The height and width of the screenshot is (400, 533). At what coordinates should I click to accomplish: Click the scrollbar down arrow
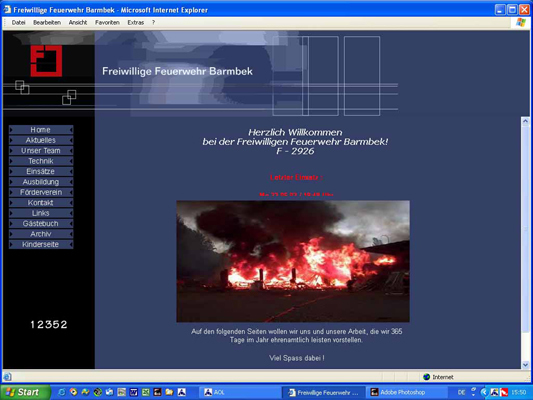pyautogui.click(x=526, y=365)
